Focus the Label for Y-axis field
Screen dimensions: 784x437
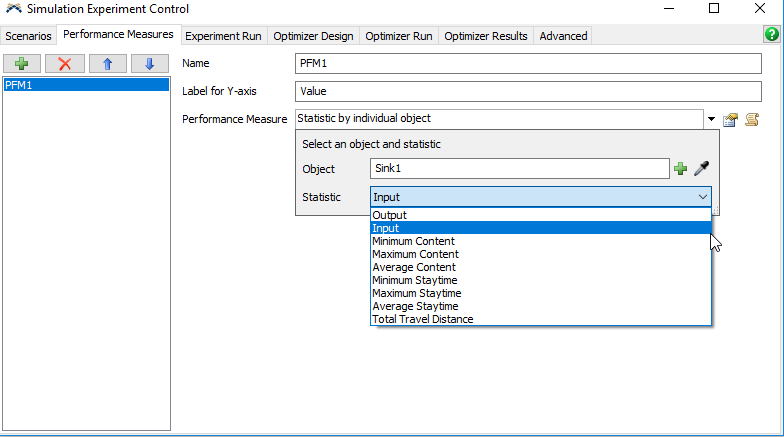pyautogui.click(x=529, y=91)
